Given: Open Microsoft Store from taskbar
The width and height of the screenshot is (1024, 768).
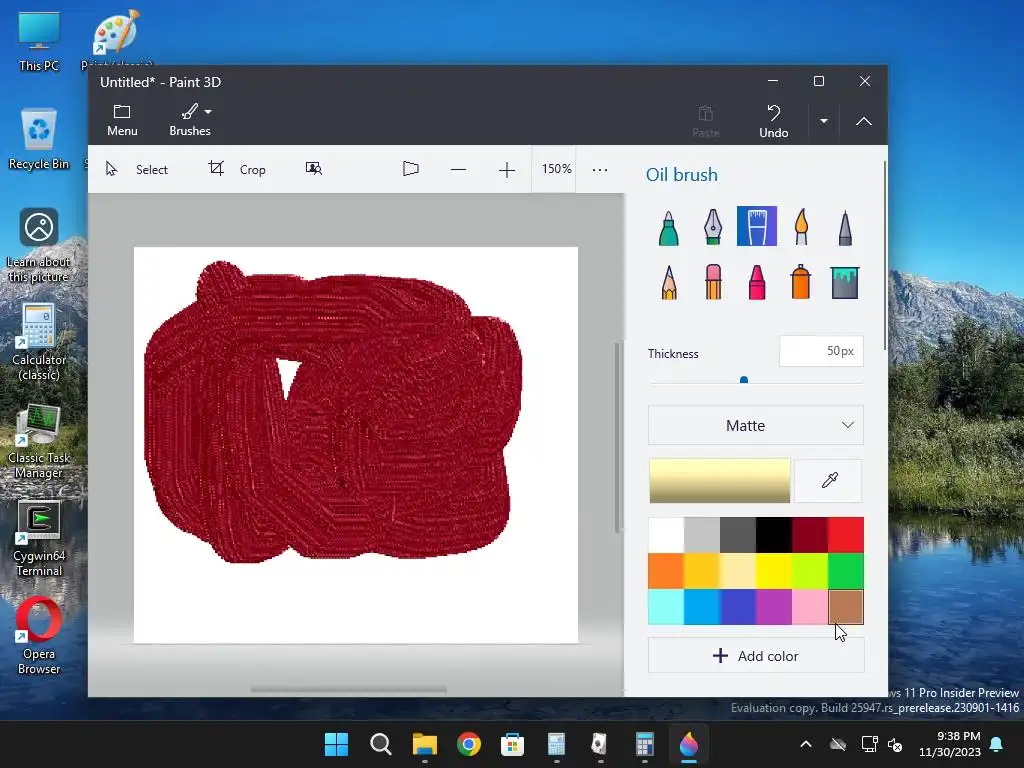Looking at the screenshot, I should coord(513,744).
